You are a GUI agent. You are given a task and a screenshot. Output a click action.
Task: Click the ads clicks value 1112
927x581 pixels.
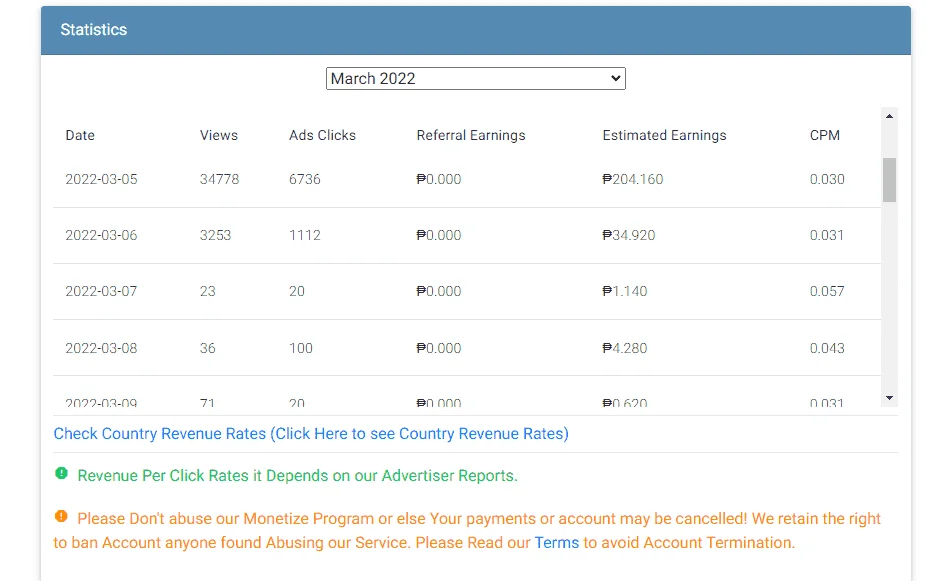coord(304,235)
